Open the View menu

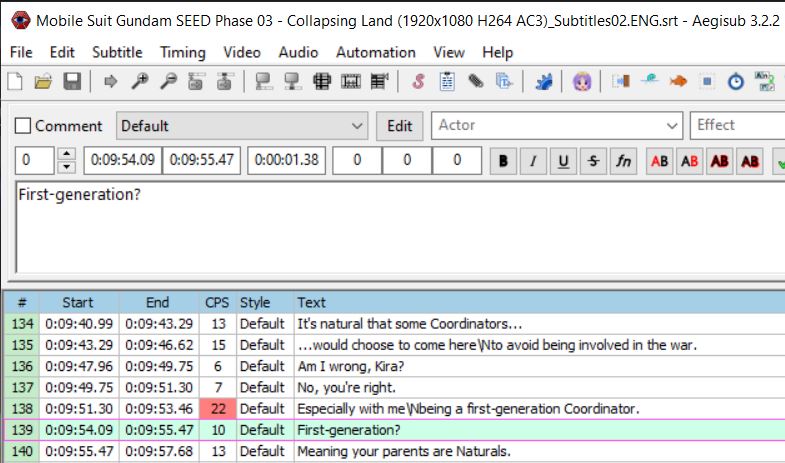pyautogui.click(x=449, y=52)
